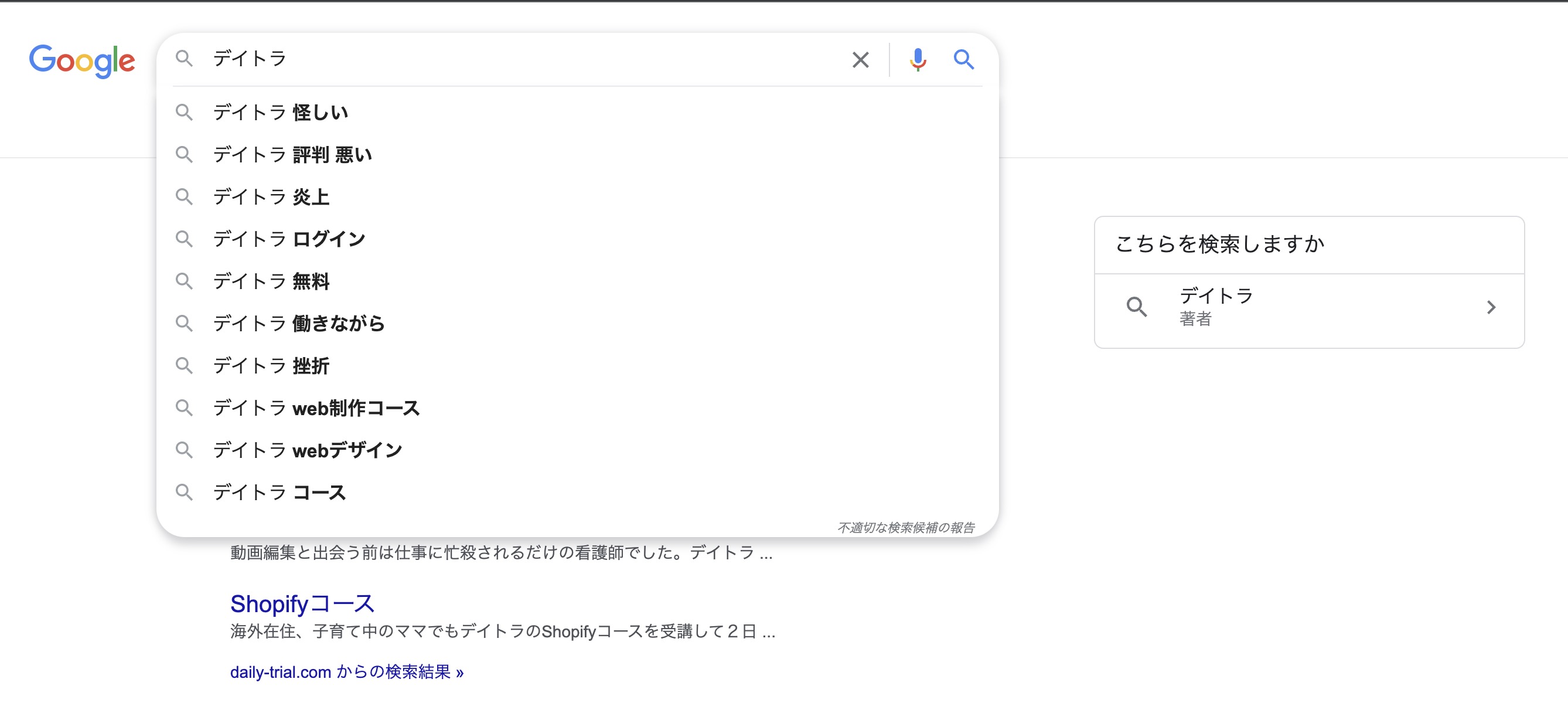The height and width of the screenshot is (713, 1568).
Task: Open daily-trial.com からの検索結果 link
Action: click(x=346, y=672)
